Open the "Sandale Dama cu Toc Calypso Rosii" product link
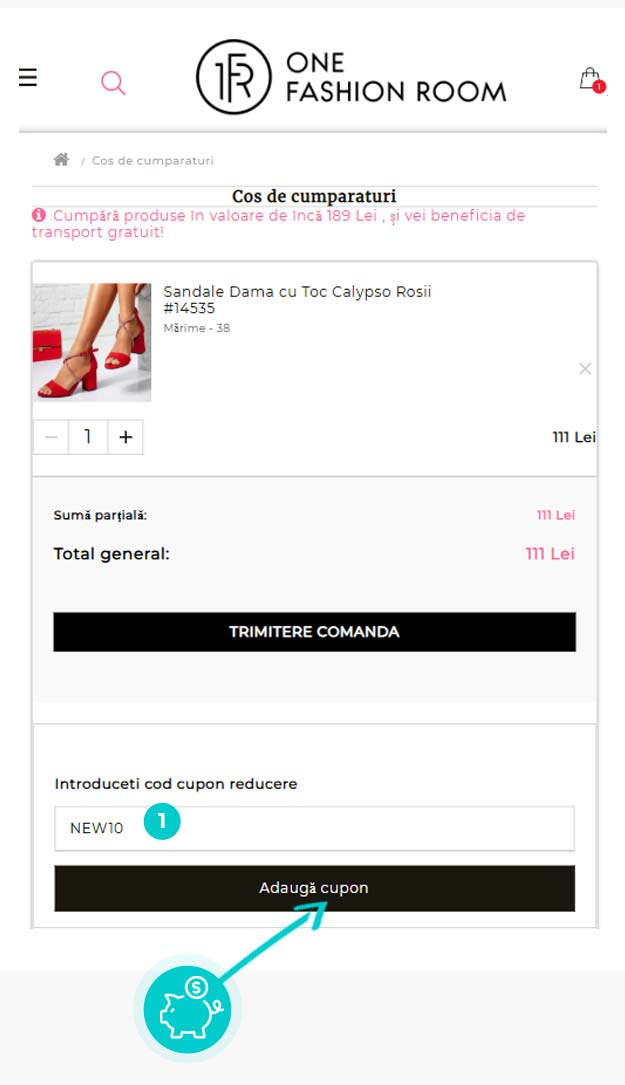Image resolution: width=625 pixels, height=1085 pixels. [x=297, y=292]
